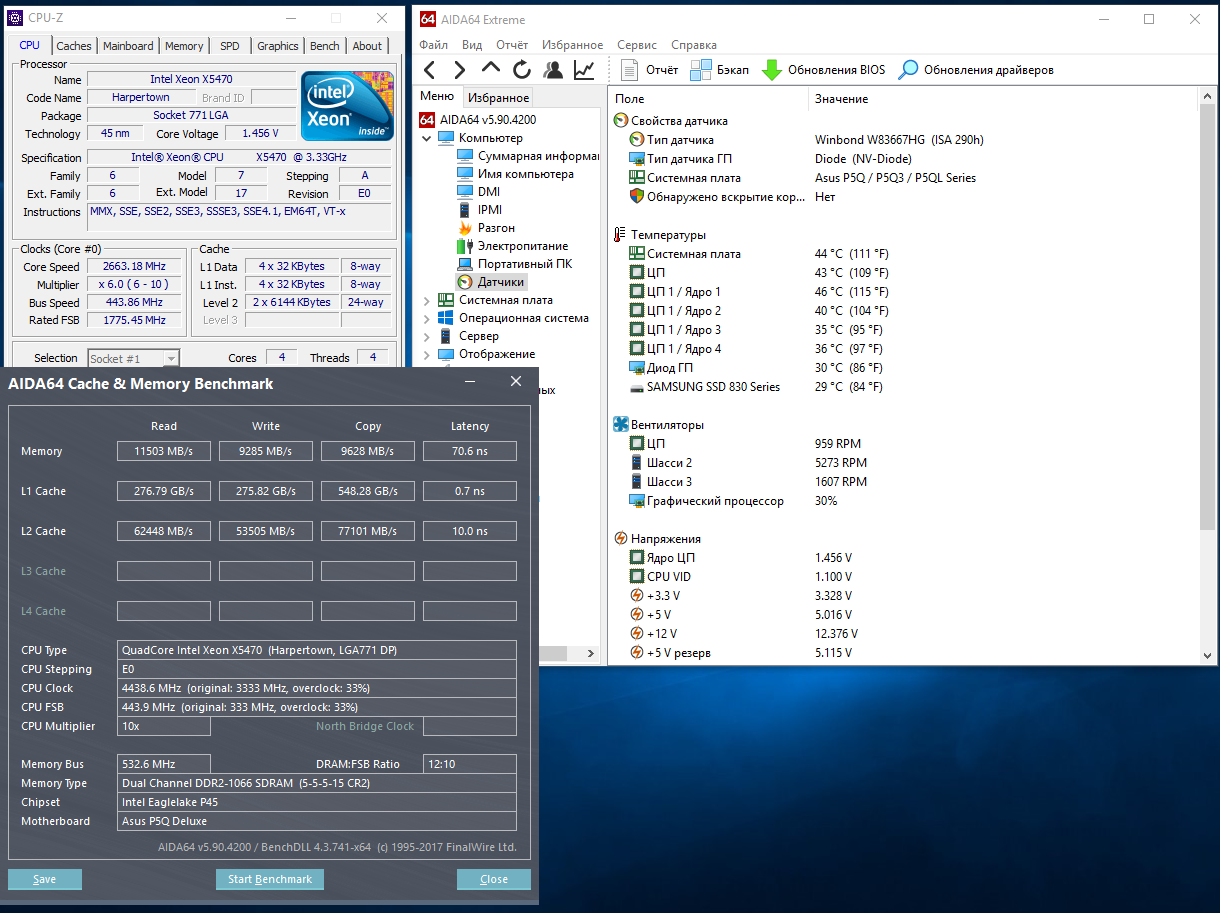Open the Разгон overclock tree item

click(486, 228)
